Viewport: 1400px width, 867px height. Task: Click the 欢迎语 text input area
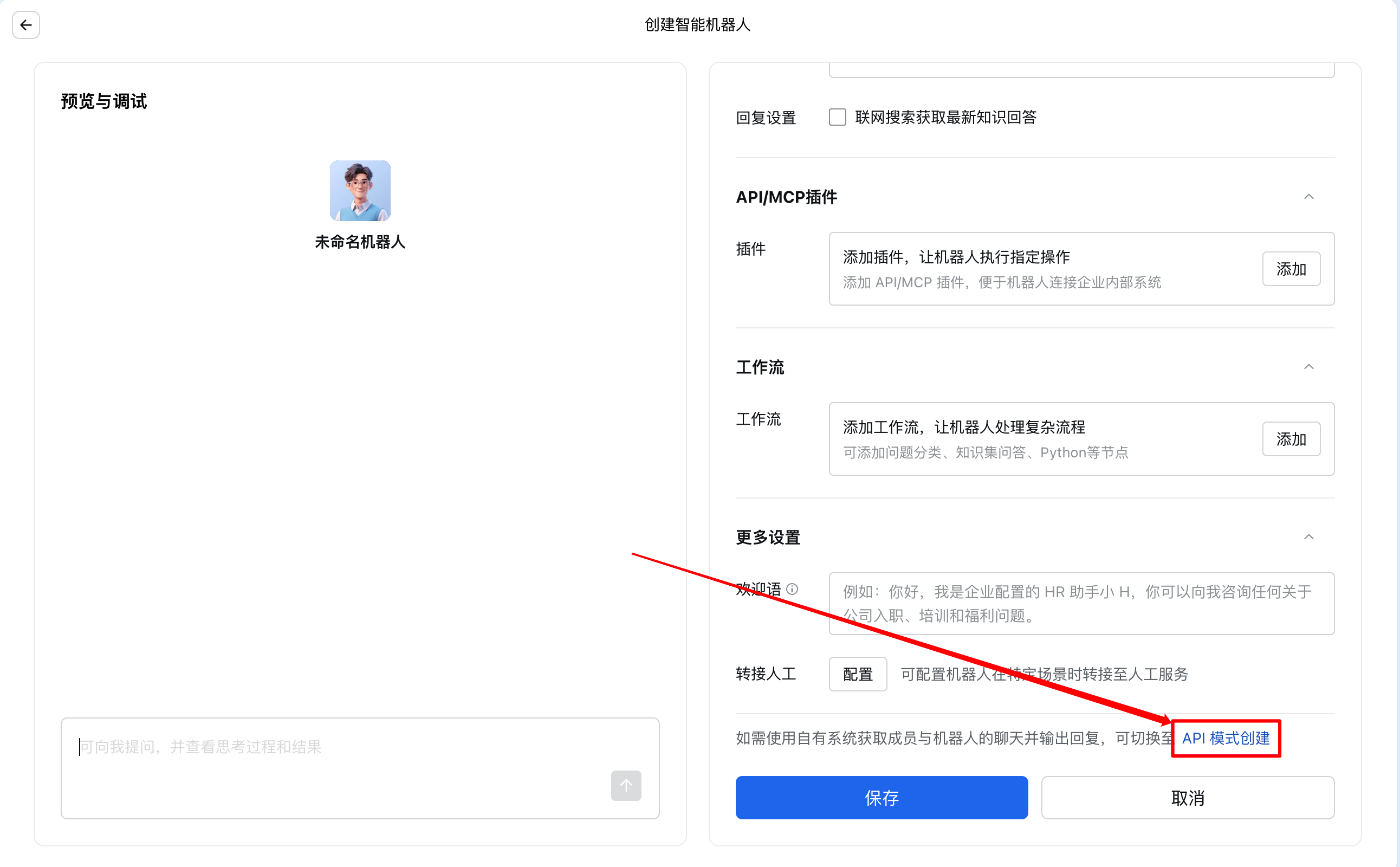tap(1081, 603)
